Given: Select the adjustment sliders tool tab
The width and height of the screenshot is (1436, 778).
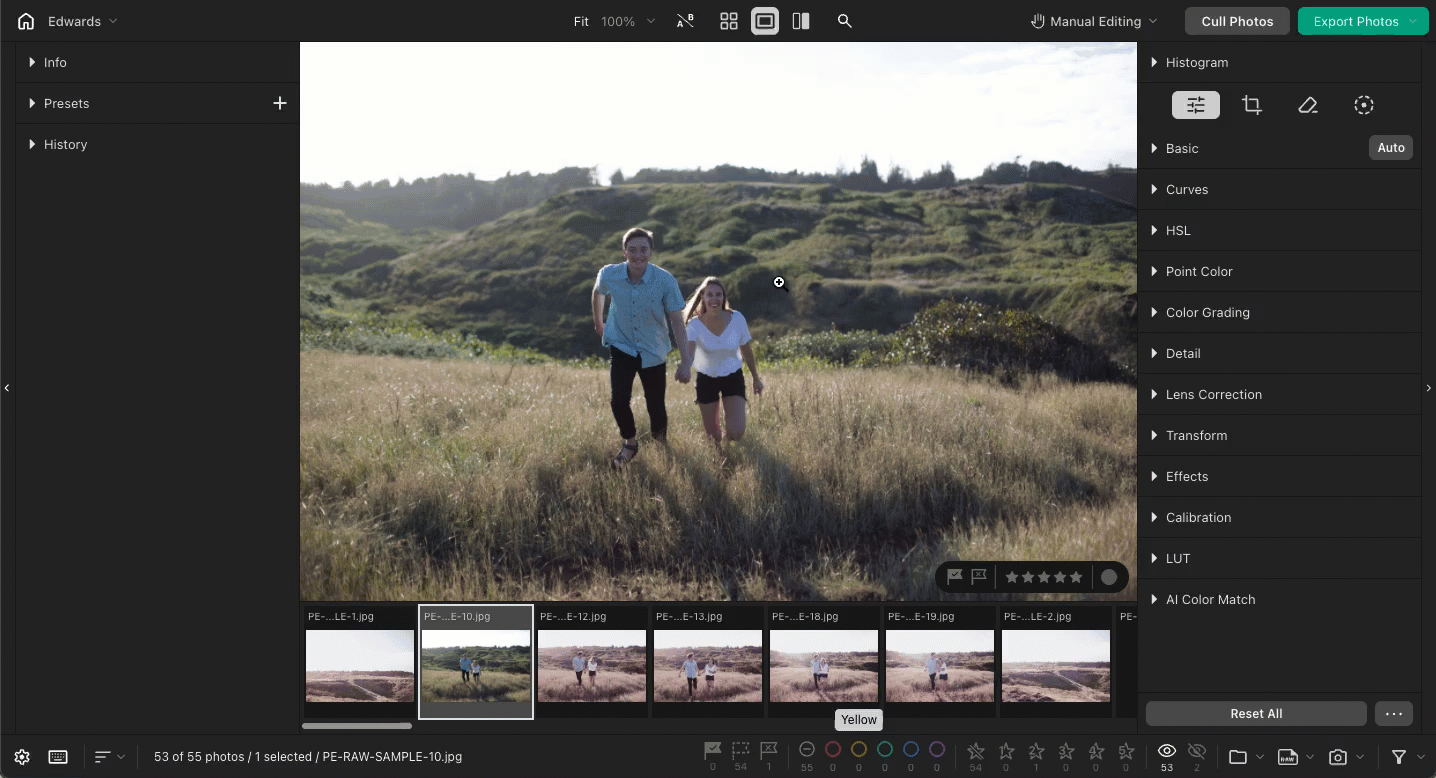Looking at the screenshot, I should coord(1196,105).
